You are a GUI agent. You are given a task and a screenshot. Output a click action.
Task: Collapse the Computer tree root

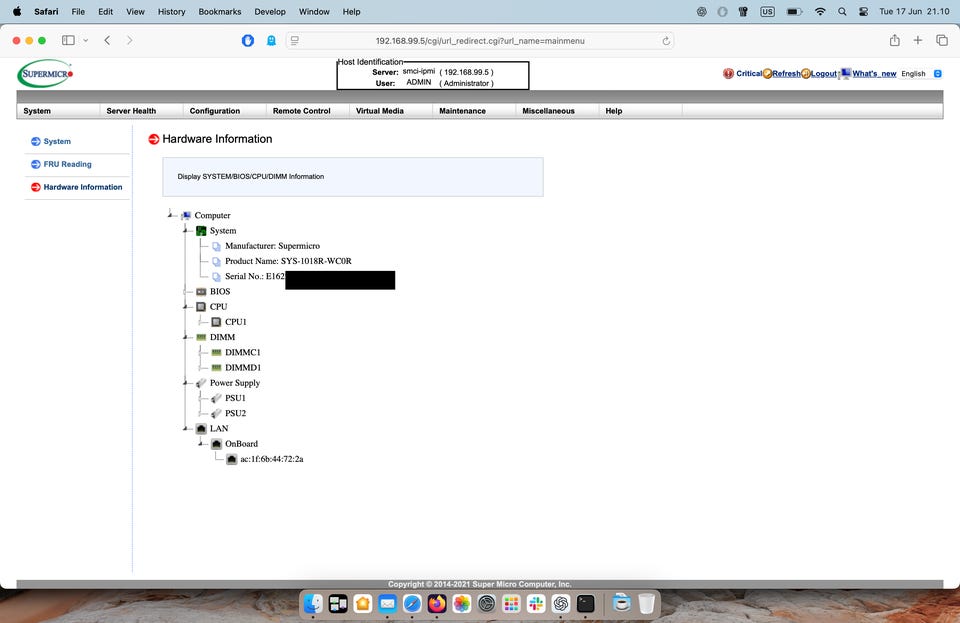tap(170, 214)
